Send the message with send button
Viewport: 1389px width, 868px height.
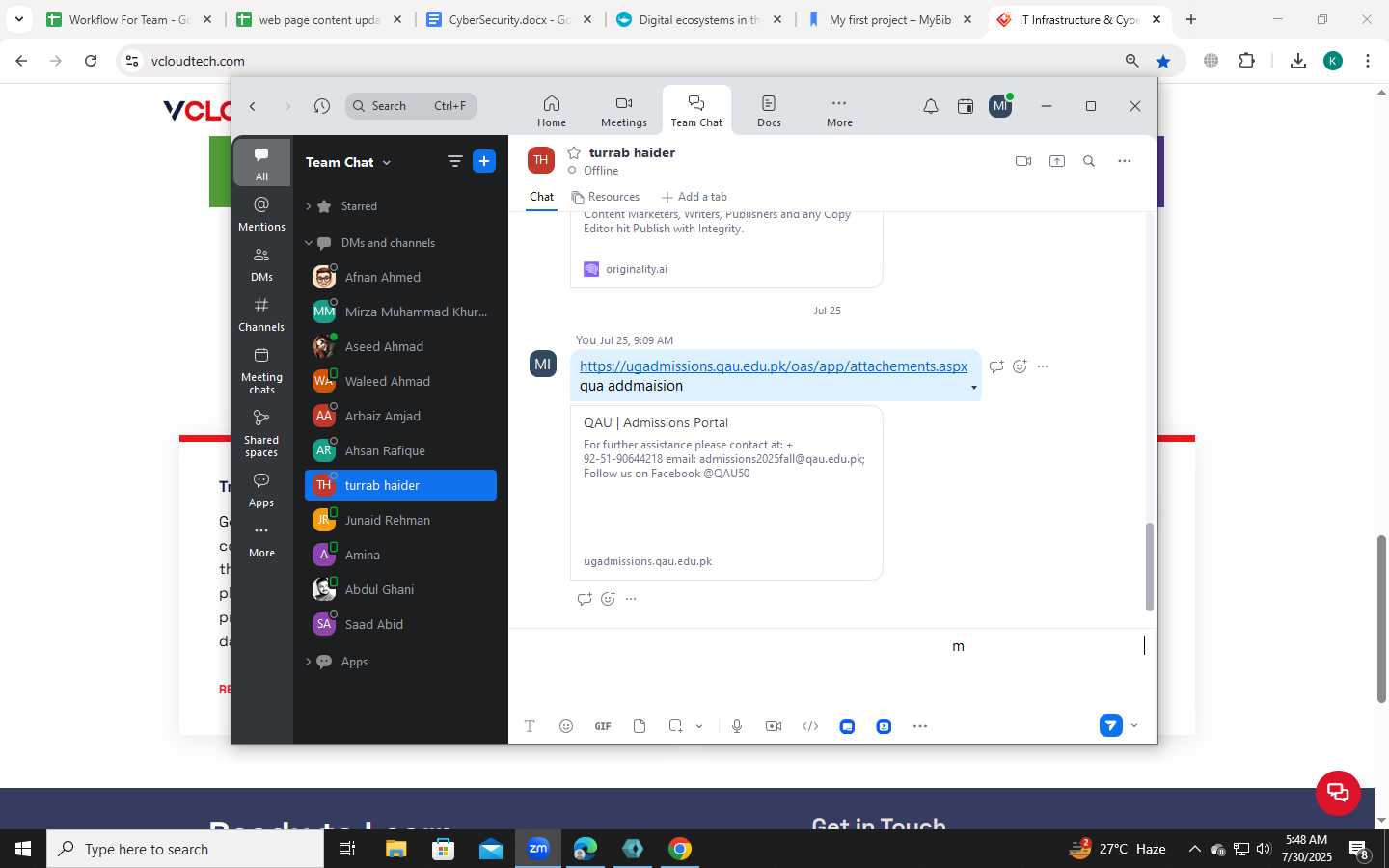tap(1111, 725)
